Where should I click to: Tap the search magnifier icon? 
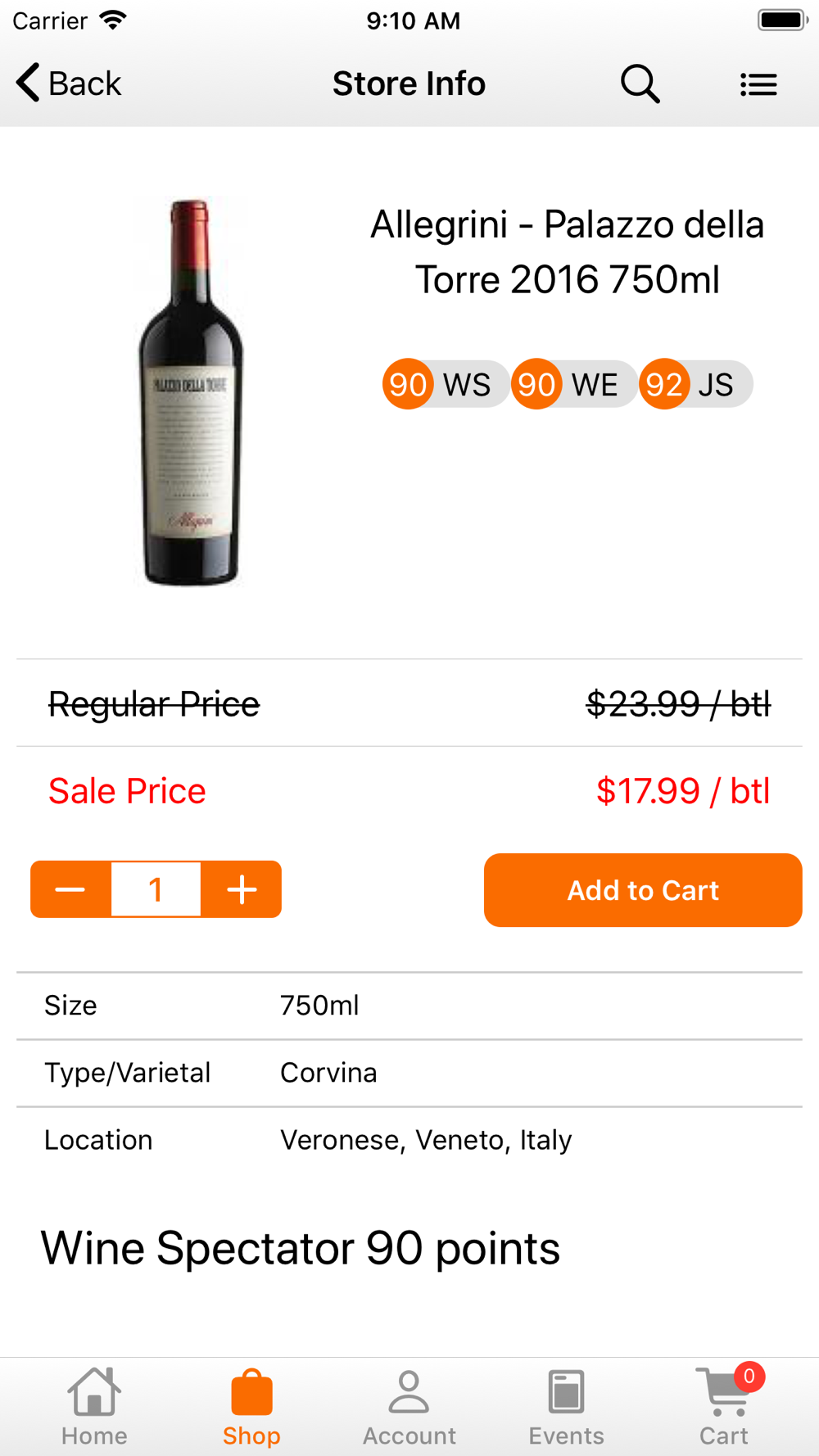[640, 84]
